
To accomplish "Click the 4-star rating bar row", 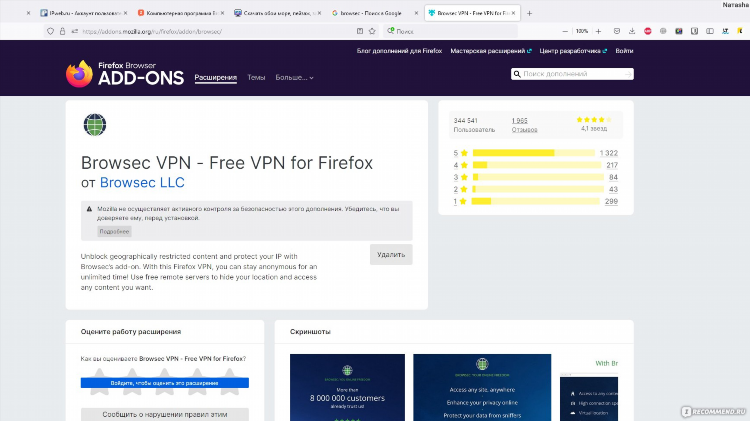I will point(536,165).
